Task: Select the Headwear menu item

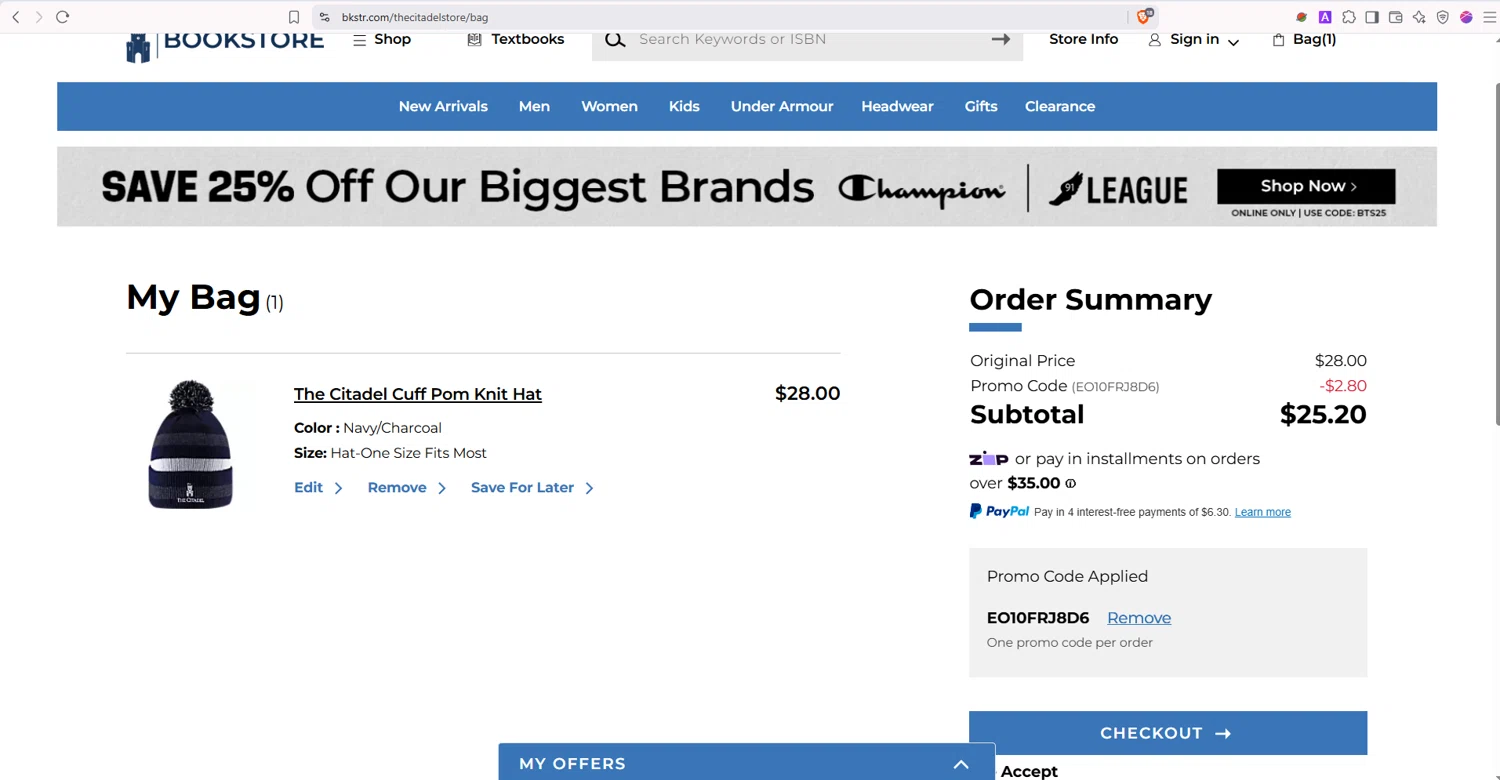Action: click(x=897, y=106)
